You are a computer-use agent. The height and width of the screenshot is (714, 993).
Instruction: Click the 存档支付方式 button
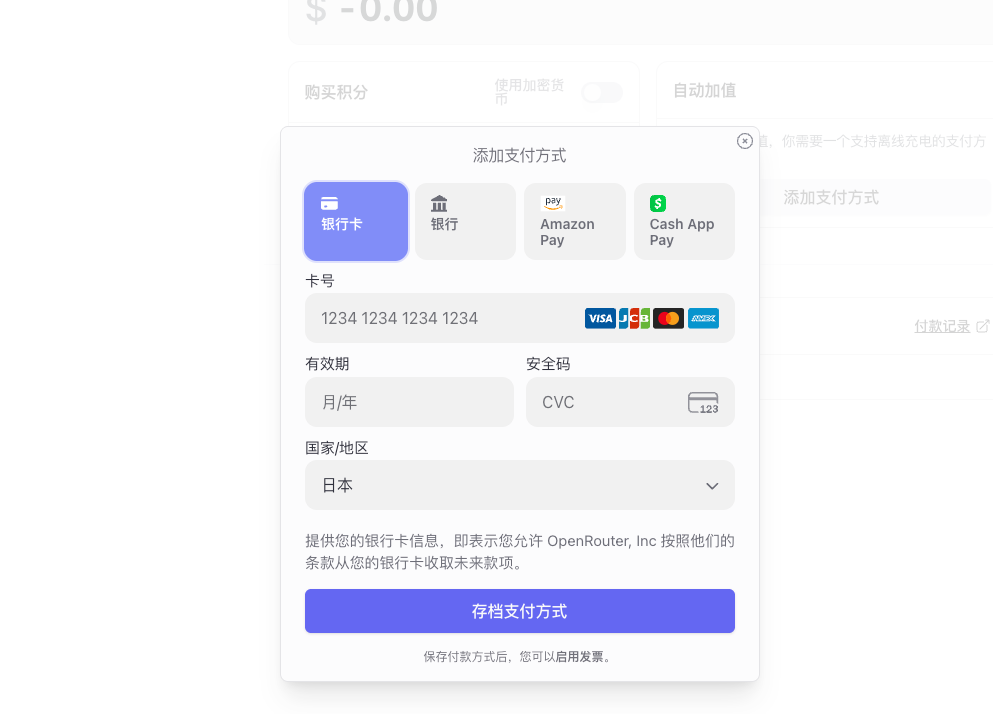pos(519,610)
